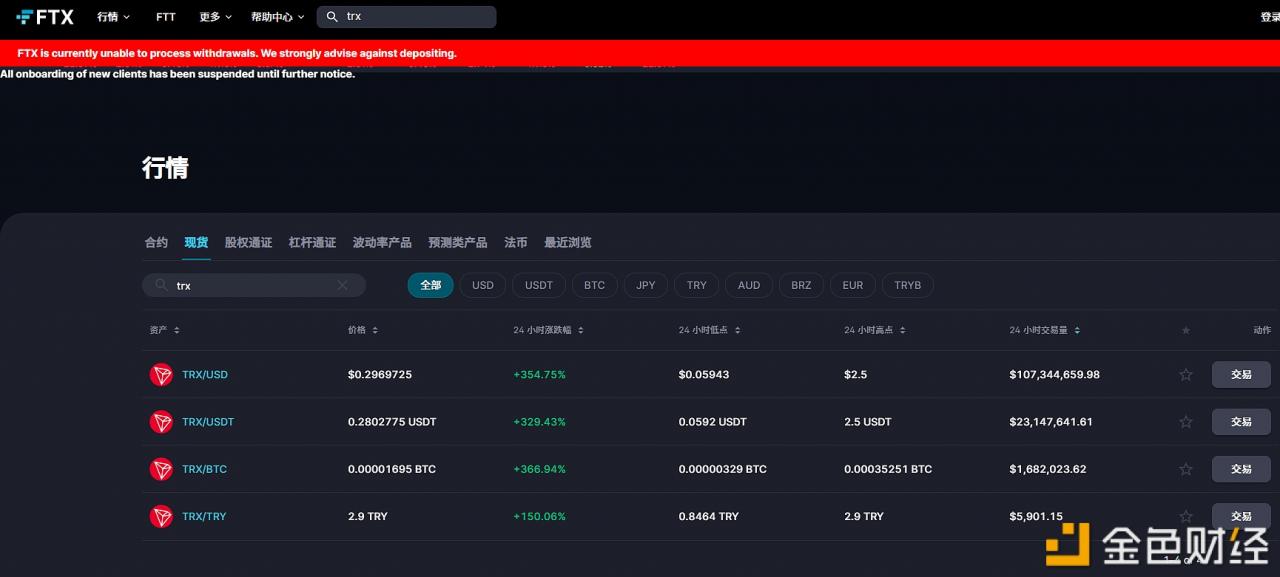Image resolution: width=1280 pixels, height=577 pixels.
Task: Click the +354.75% change value
Action: point(539,375)
